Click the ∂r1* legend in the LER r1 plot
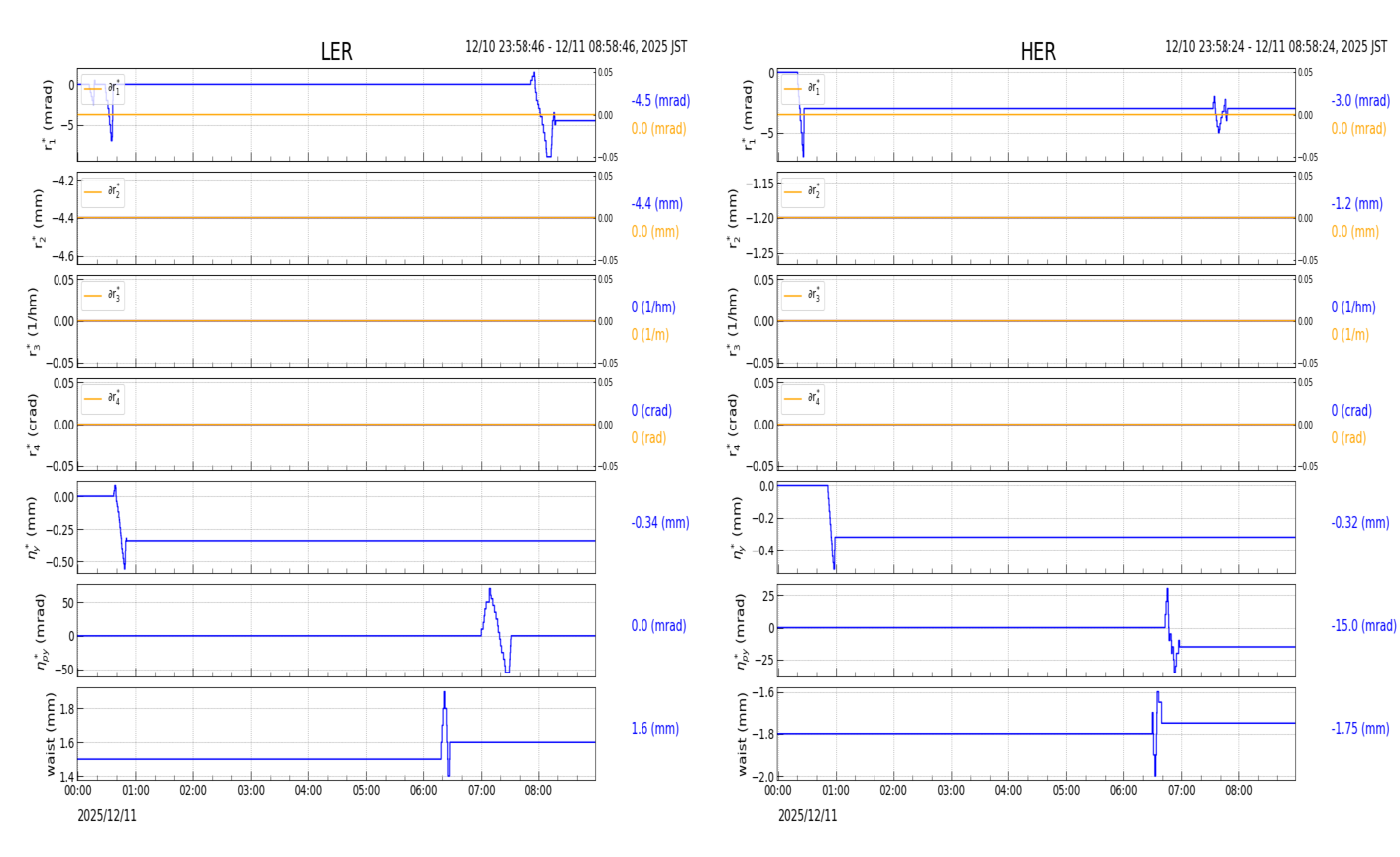Image resolution: width=1400 pixels, height=857 pixels. (103, 89)
